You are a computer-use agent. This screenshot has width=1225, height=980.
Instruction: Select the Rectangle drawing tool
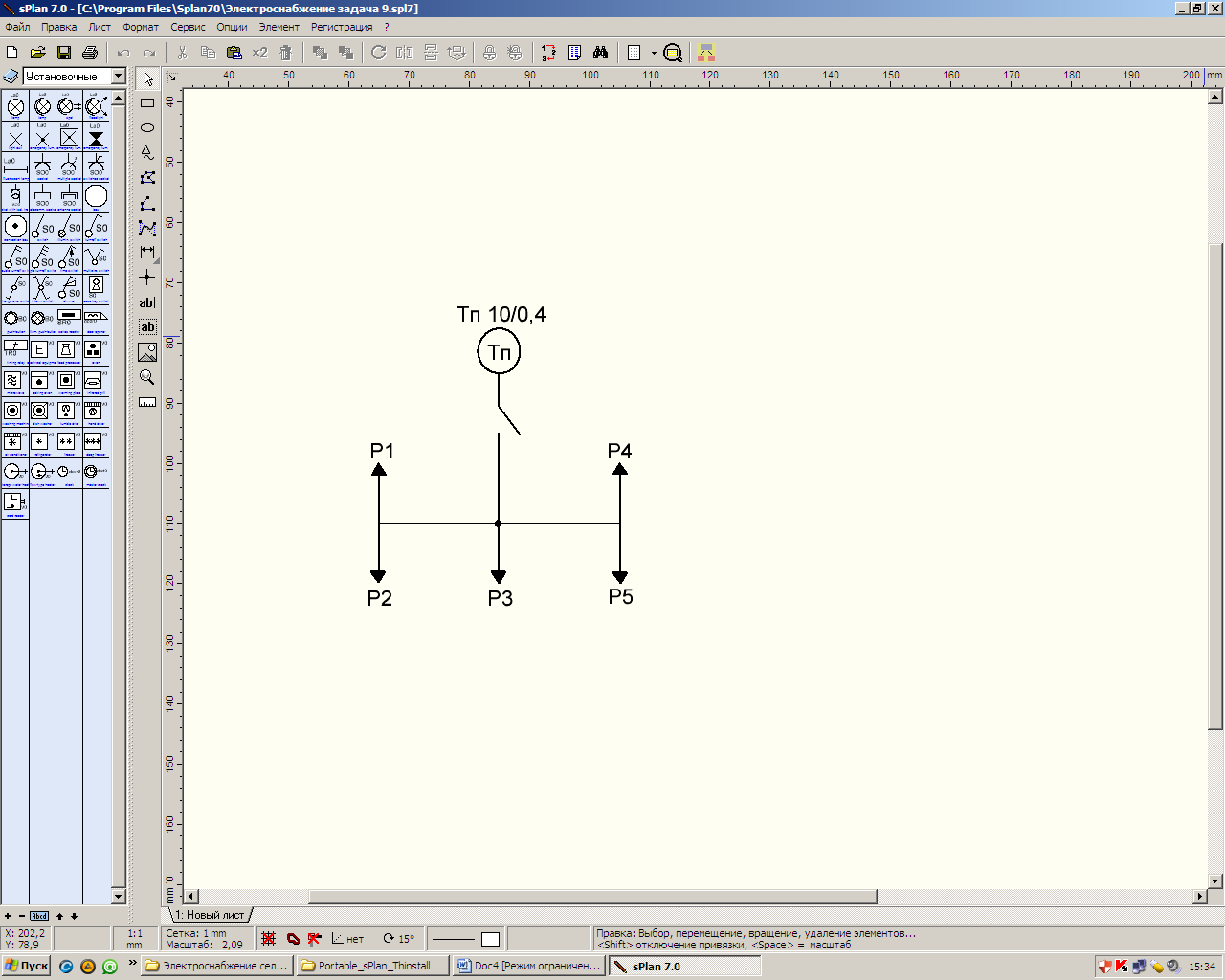click(147, 102)
